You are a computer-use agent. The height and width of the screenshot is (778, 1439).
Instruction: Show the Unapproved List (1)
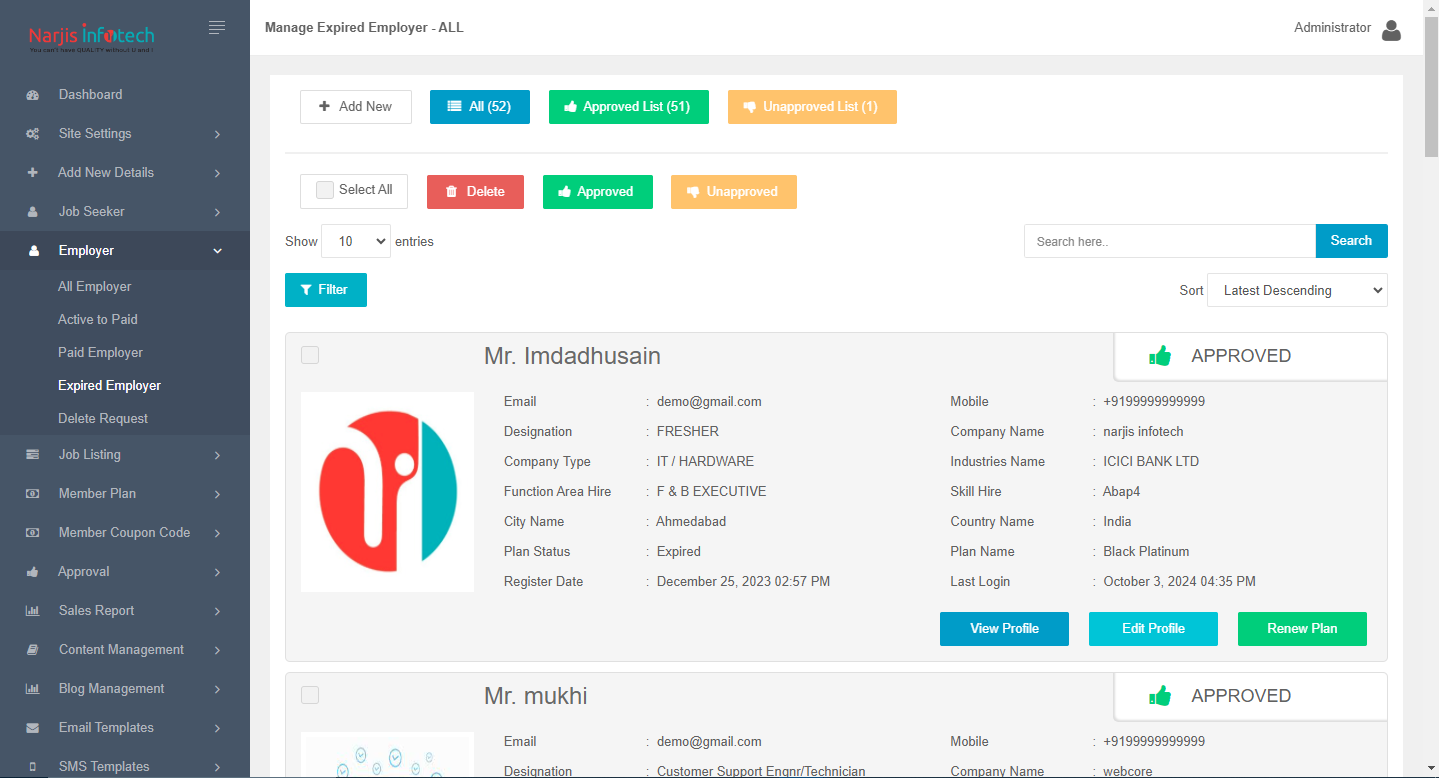click(x=812, y=107)
